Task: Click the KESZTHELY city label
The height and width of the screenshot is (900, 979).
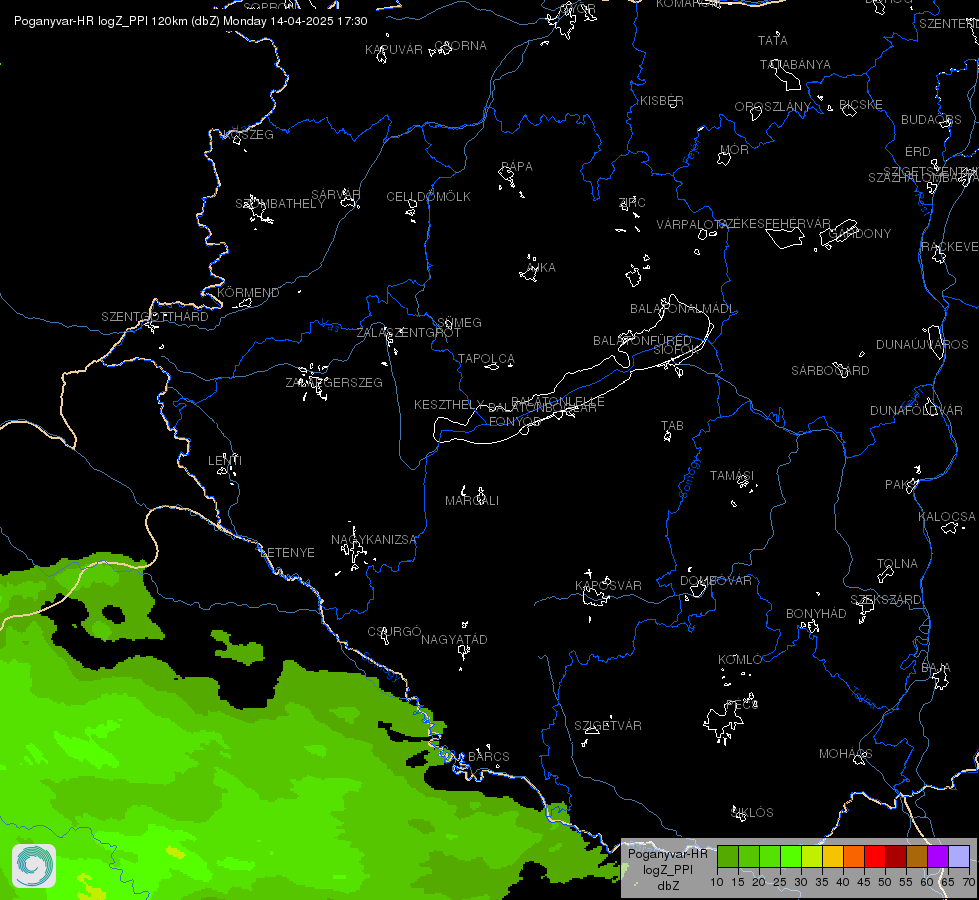Action: click(x=449, y=405)
